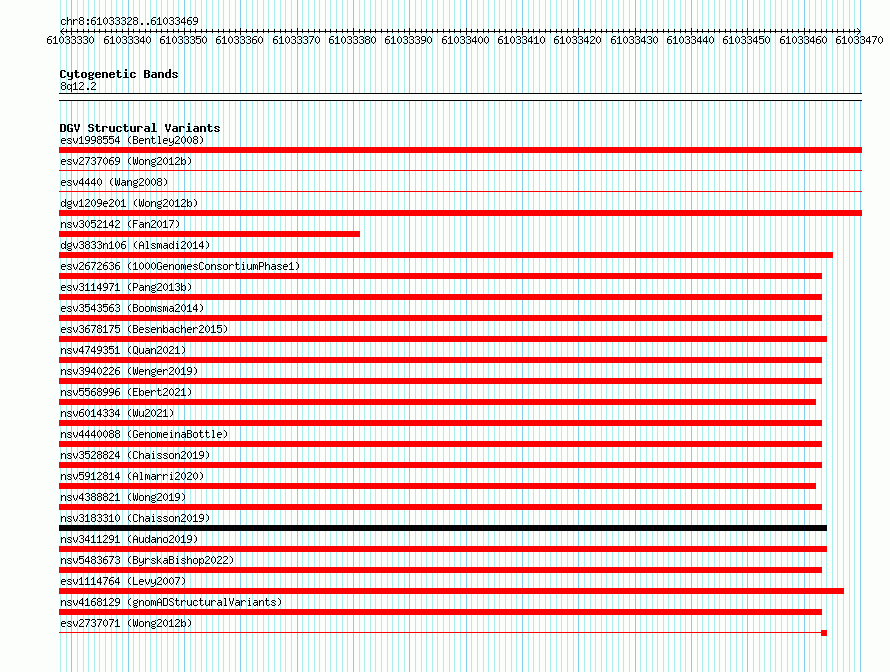Click the thick red bar under dgv1209e201

click(460, 213)
